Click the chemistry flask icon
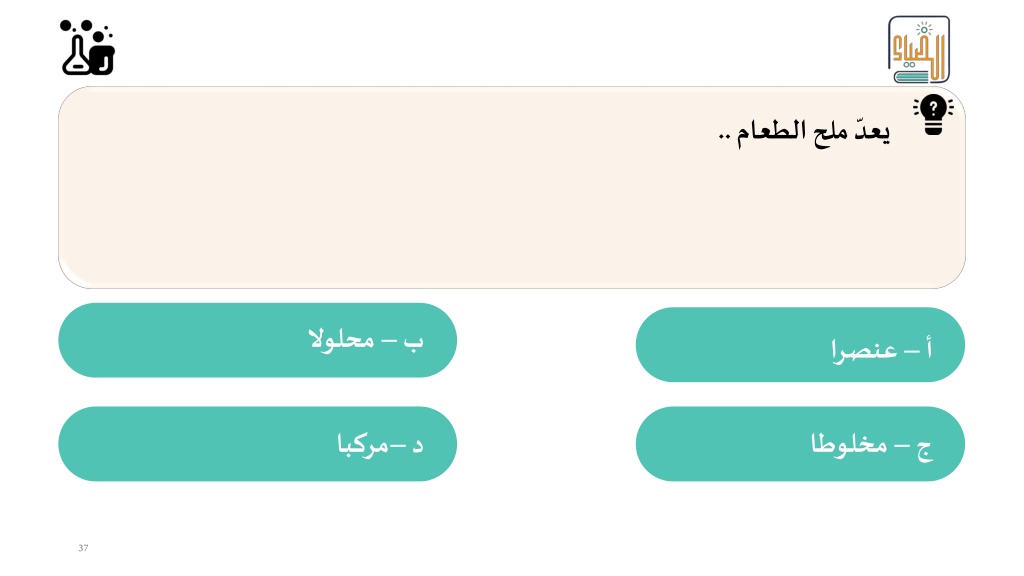Viewport: 1024px width, 576px height. (76, 56)
